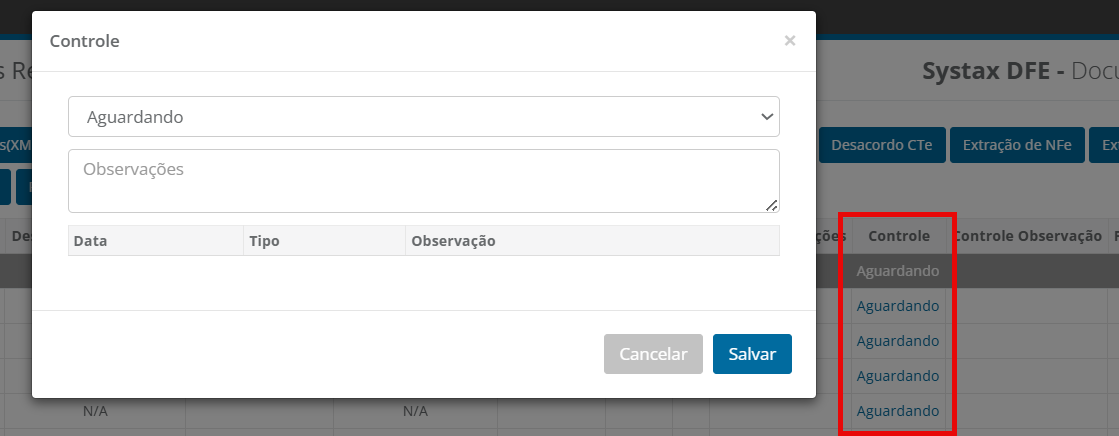The width and height of the screenshot is (1119, 436).
Task: Focus the Observações text area
Action: [x=424, y=181]
